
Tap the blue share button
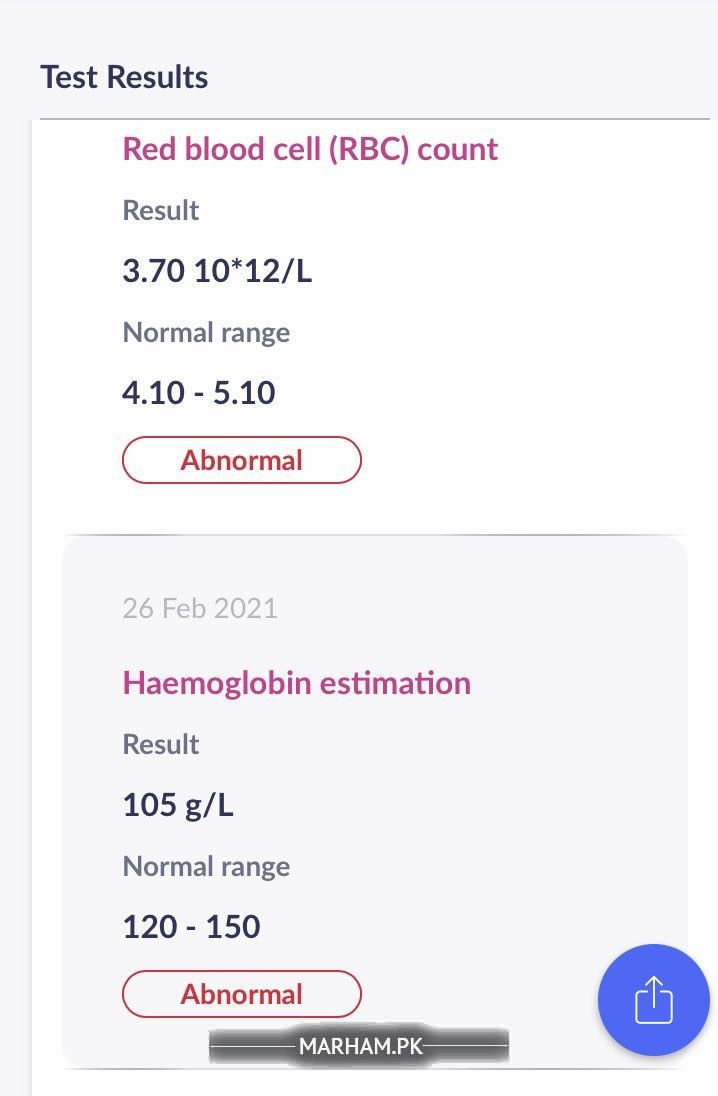coord(653,1000)
